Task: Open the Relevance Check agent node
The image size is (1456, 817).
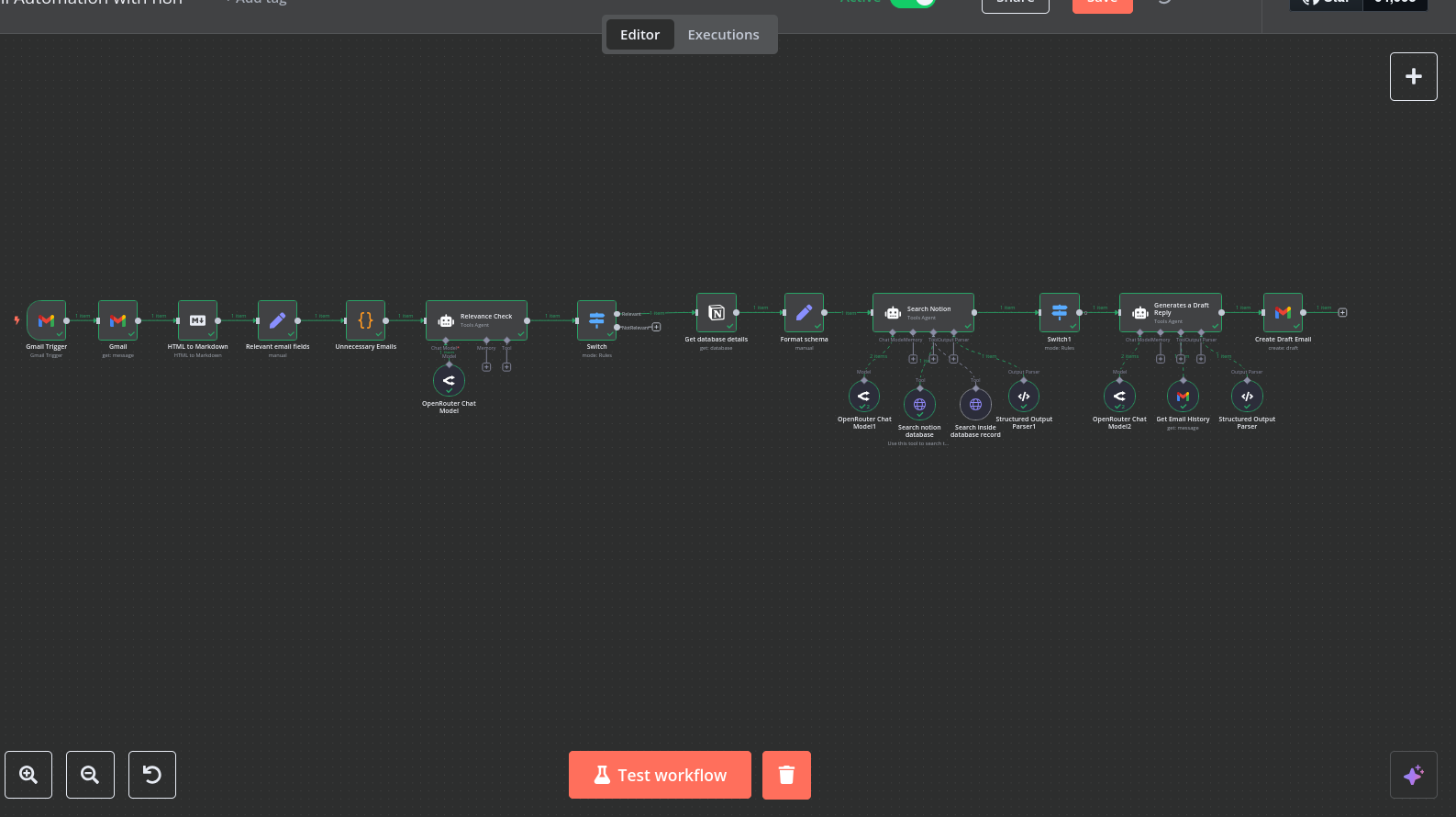Action: [476, 320]
